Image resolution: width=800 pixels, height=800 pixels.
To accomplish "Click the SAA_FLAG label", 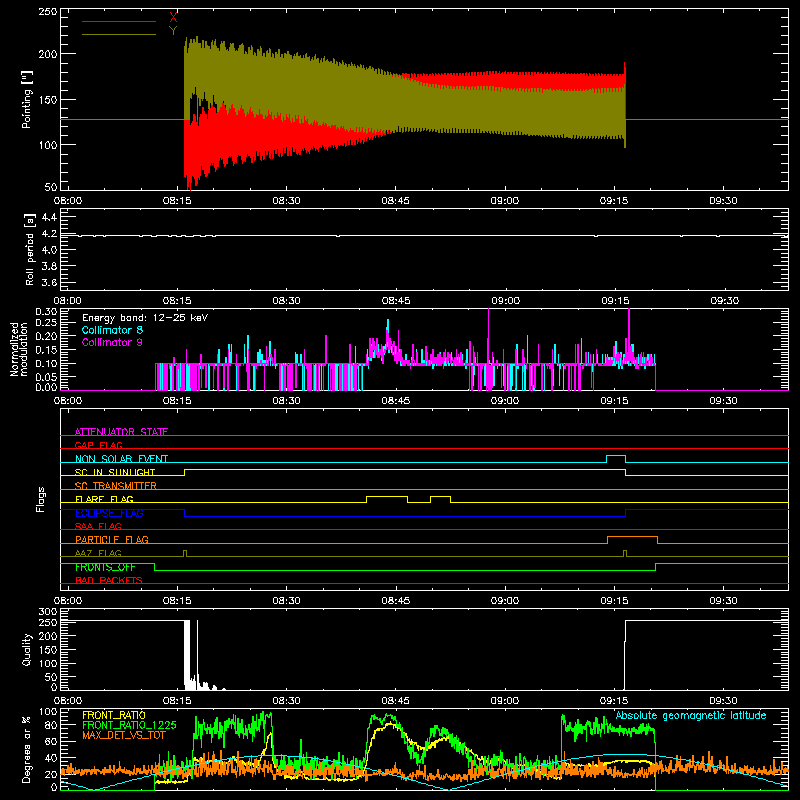I will point(98,526).
